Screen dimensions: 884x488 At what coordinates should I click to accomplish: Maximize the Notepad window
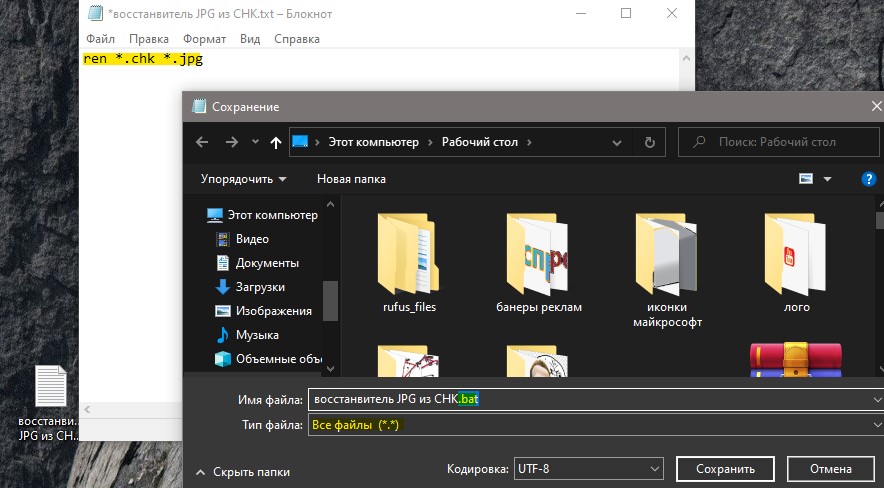pos(626,13)
